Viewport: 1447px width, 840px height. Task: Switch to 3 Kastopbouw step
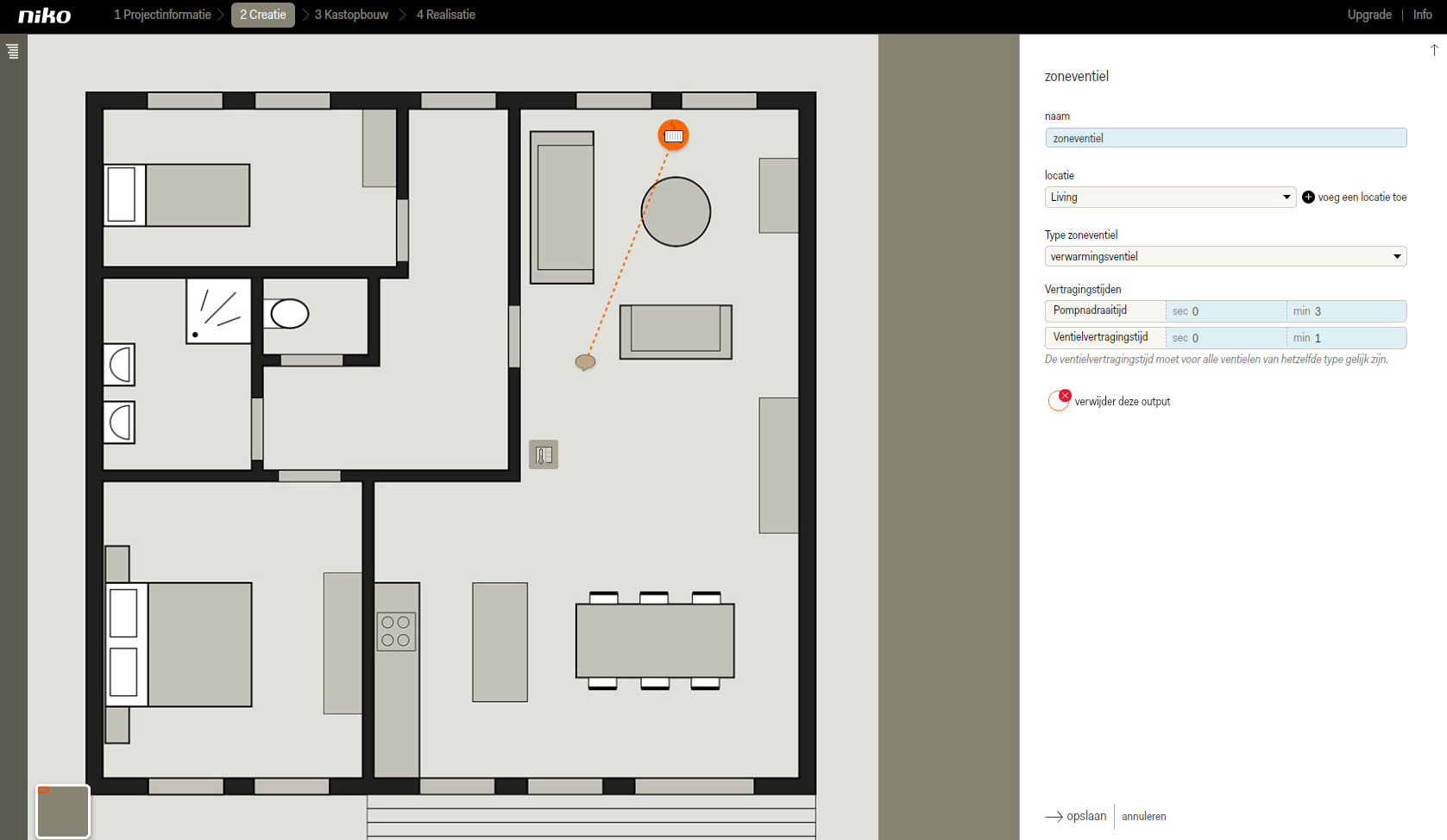point(351,15)
